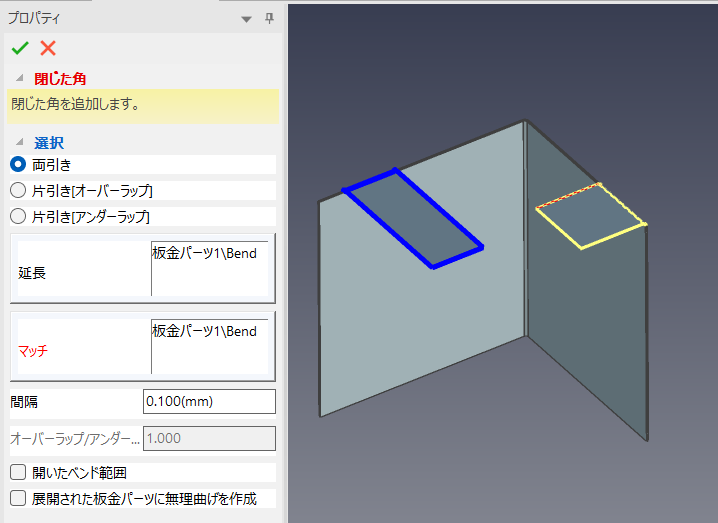Click the マッチ selection list box
The width and height of the screenshot is (718, 523).
point(210,346)
